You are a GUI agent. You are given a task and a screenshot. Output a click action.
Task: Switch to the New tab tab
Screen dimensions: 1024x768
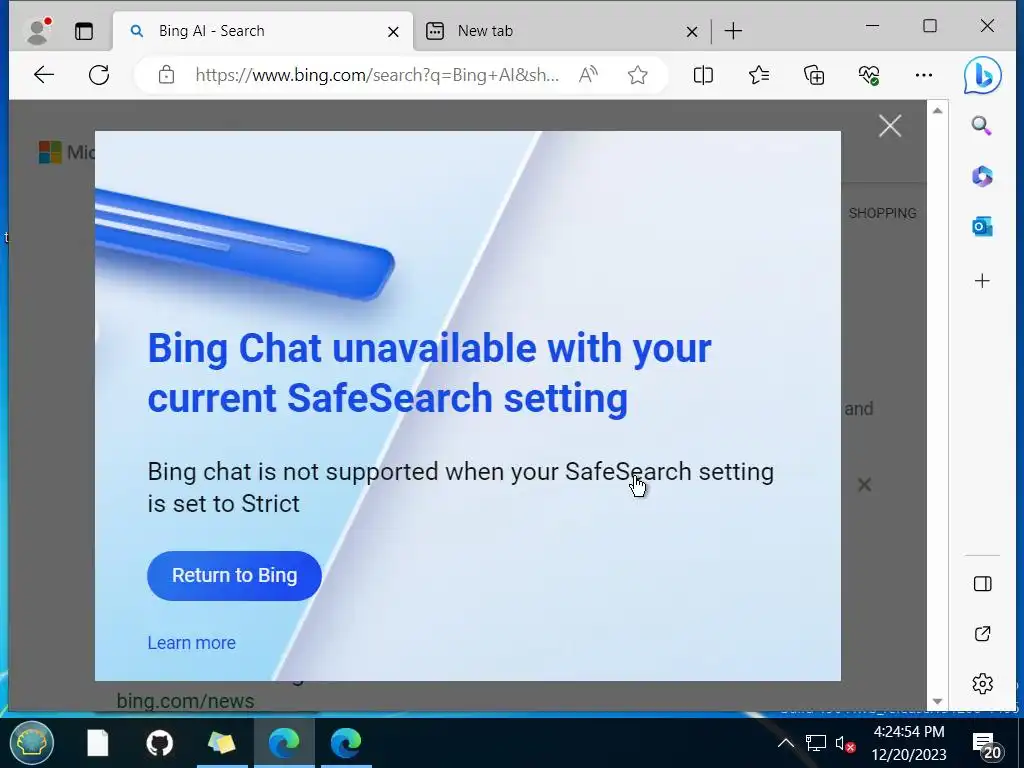coord(563,31)
